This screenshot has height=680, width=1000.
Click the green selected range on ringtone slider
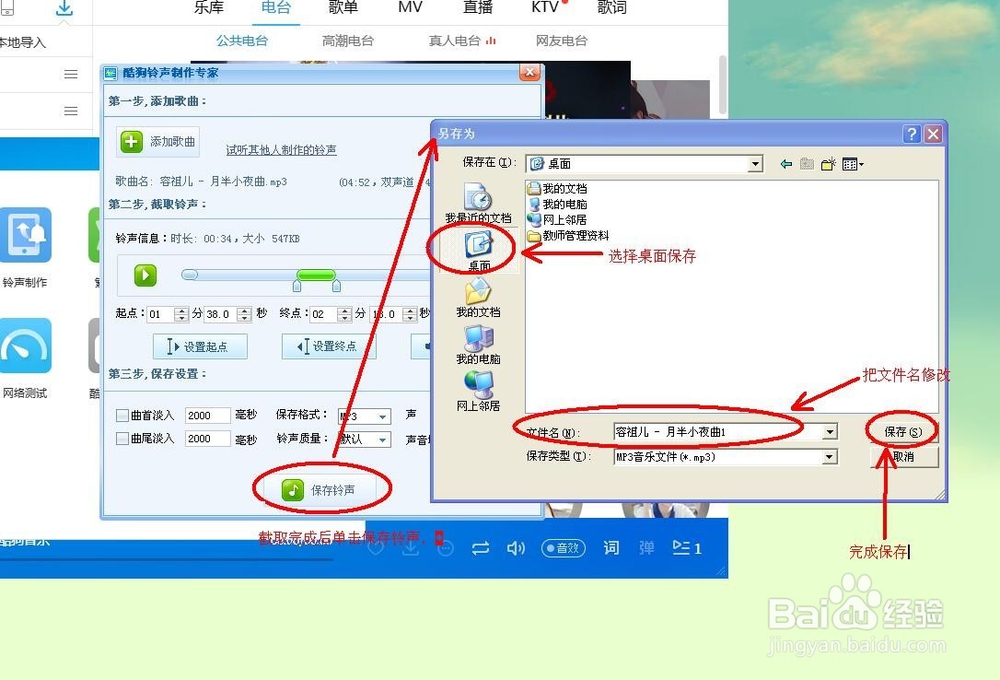(x=316, y=275)
